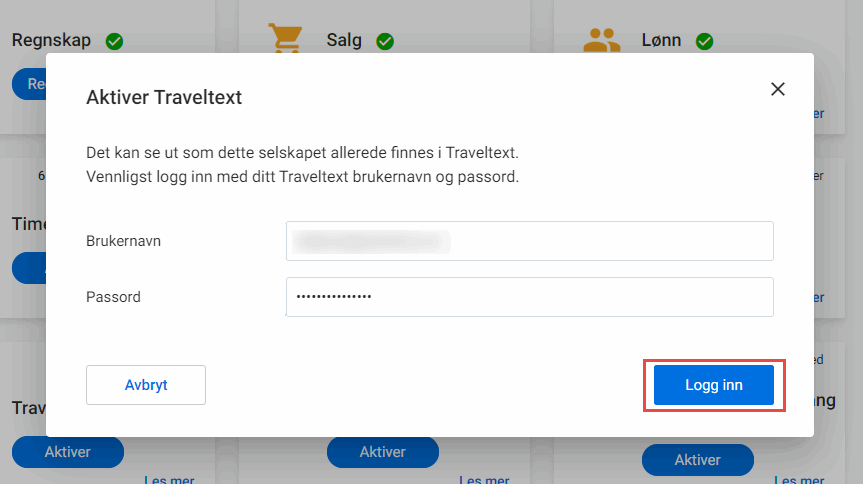Click Aktiver button beneath the Logg inn button
The height and width of the screenshot is (484, 863).
point(697,460)
